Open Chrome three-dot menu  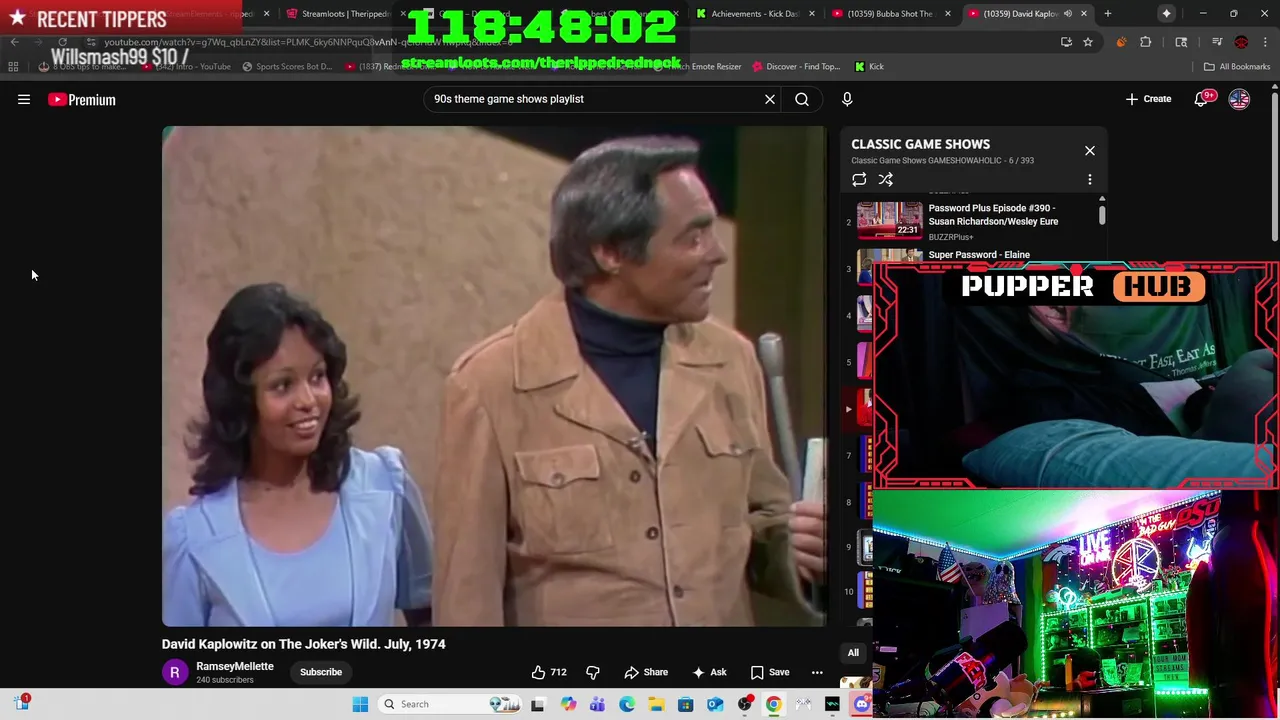click(x=1265, y=42)
